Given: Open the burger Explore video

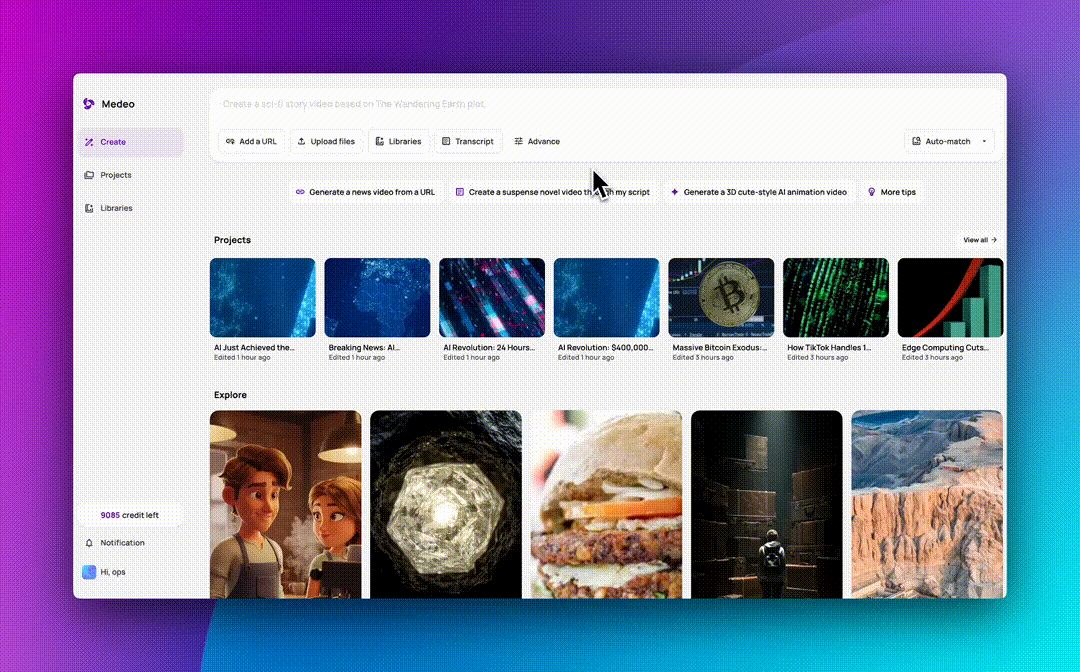Looking at the screenshot, I should pyautogui.click(x=606, y=504).
